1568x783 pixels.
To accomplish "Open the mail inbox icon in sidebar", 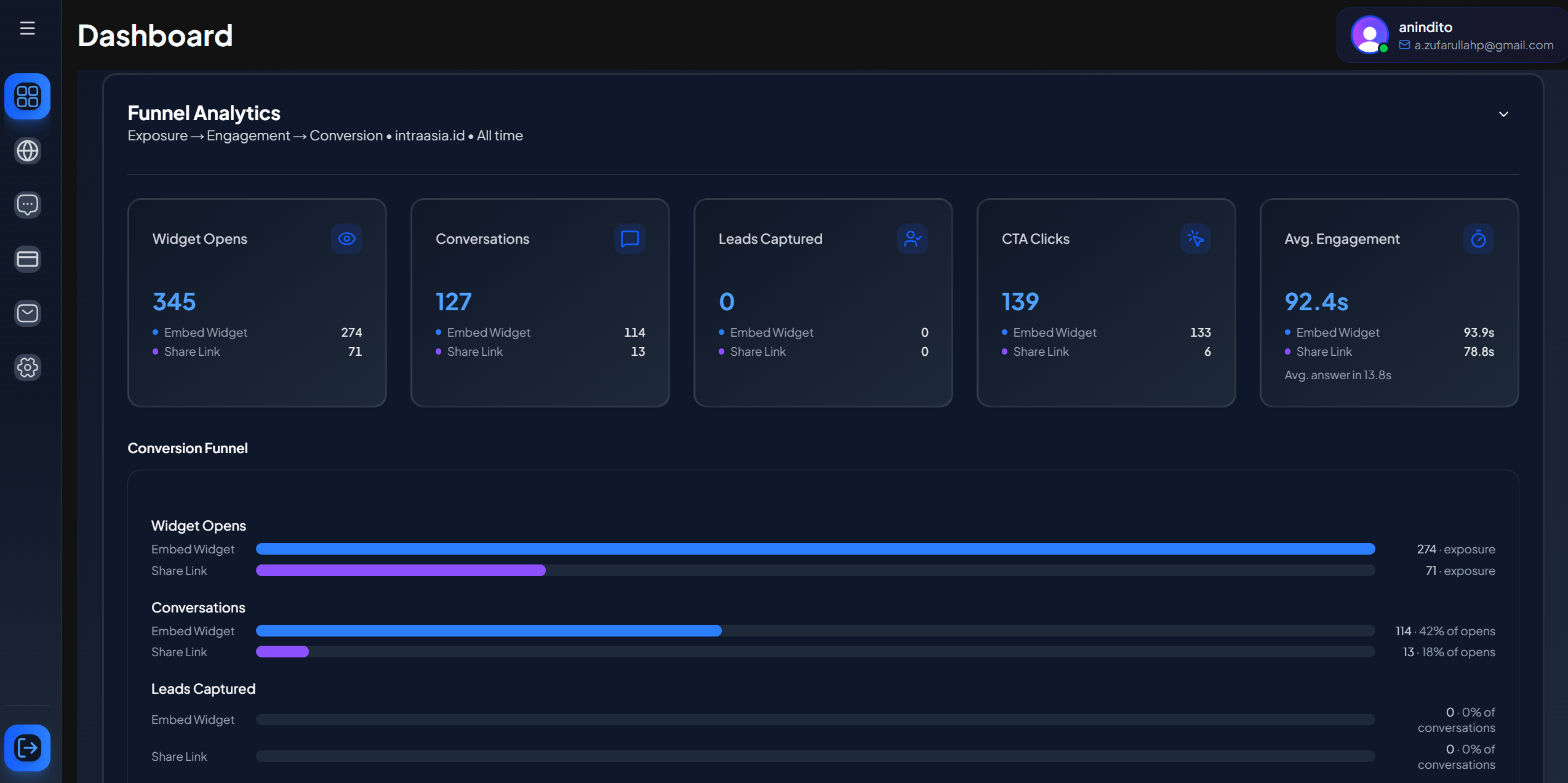I will coord(27,313).
